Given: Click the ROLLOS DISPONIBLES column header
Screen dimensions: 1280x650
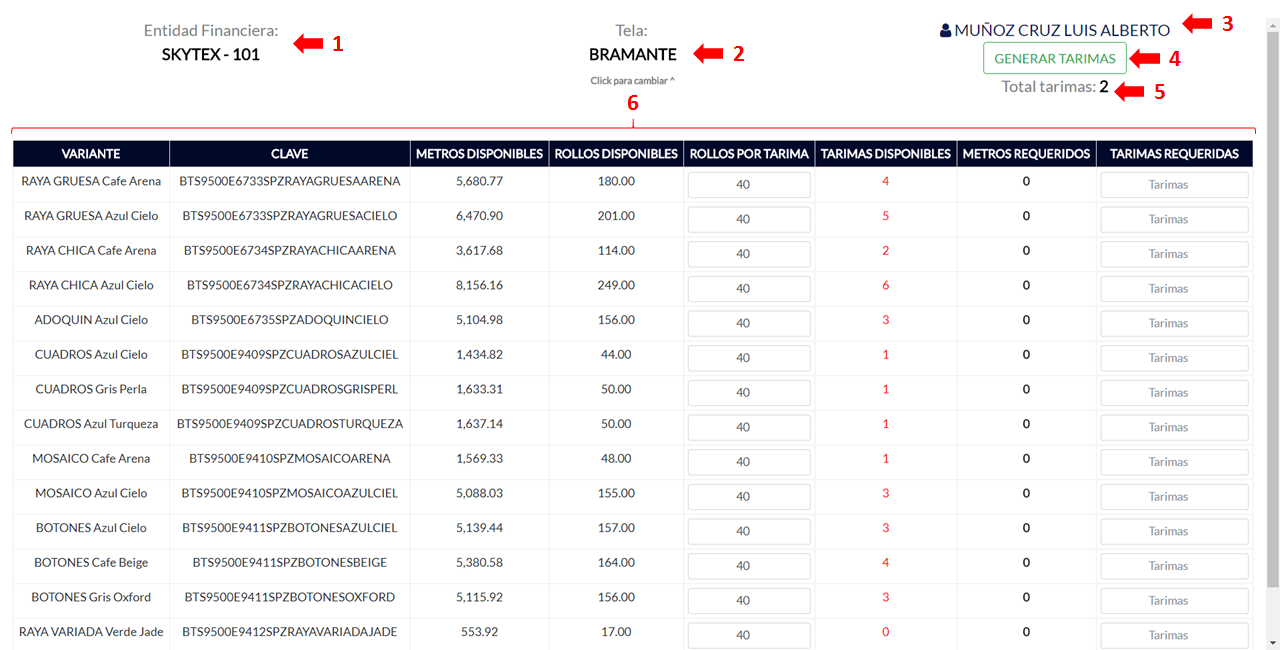Looking at the screenshot, I should pyautogui.click(x=616, y=154).
